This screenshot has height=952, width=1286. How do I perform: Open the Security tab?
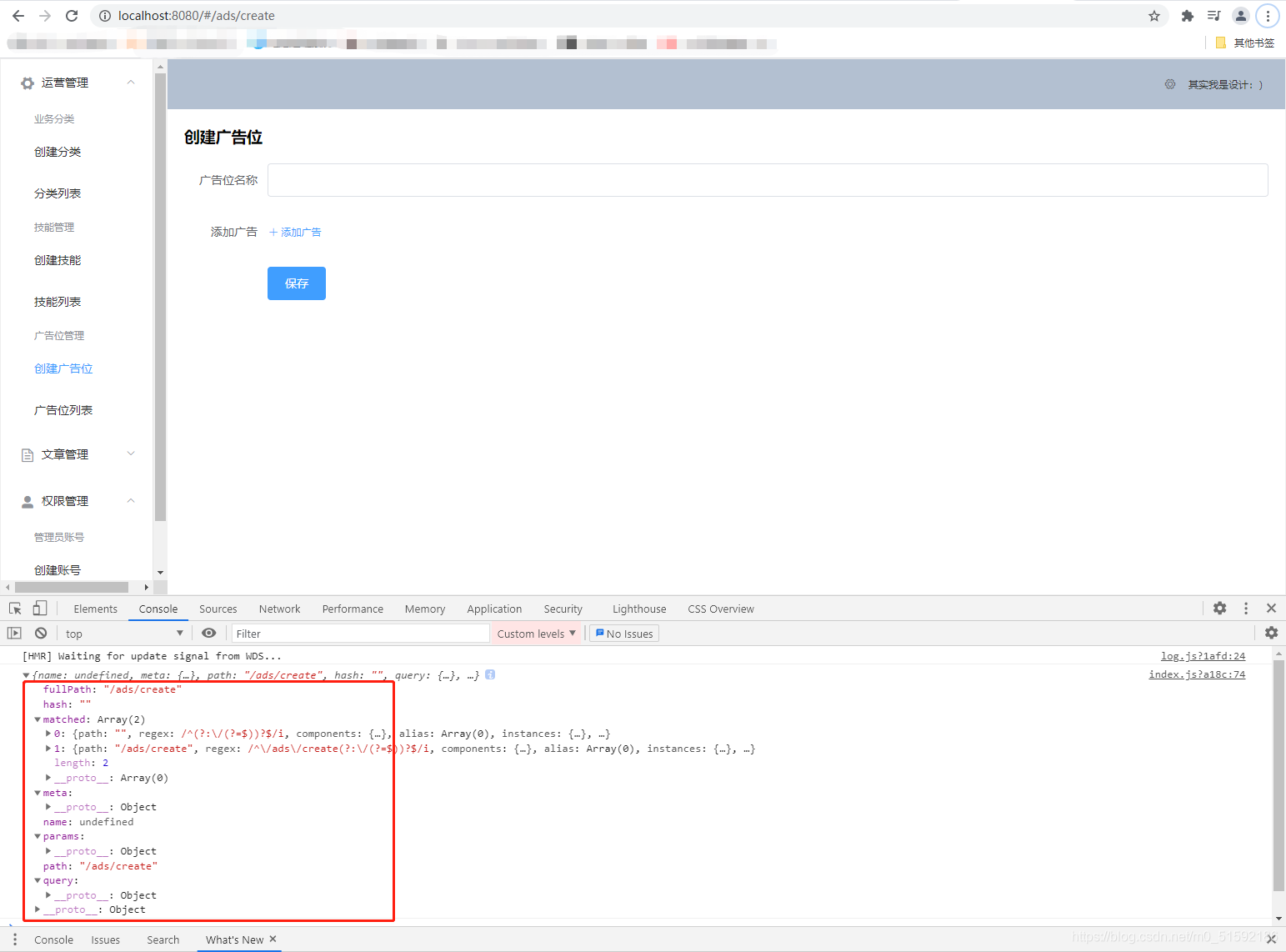point(563,609)
